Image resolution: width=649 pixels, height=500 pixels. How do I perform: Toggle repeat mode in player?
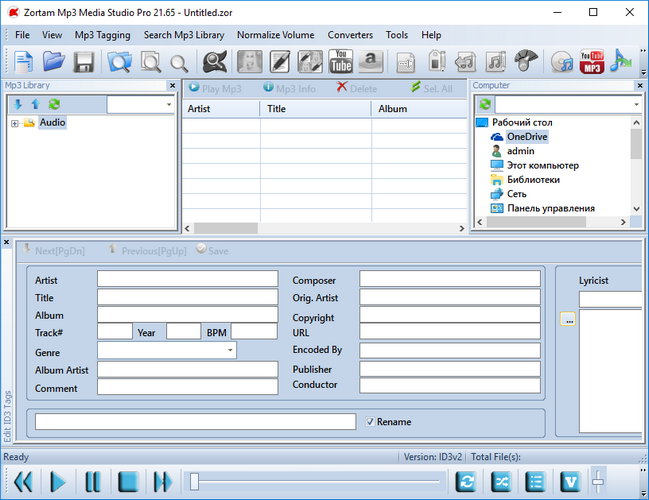pyautogui.click(x=466, y=482)
